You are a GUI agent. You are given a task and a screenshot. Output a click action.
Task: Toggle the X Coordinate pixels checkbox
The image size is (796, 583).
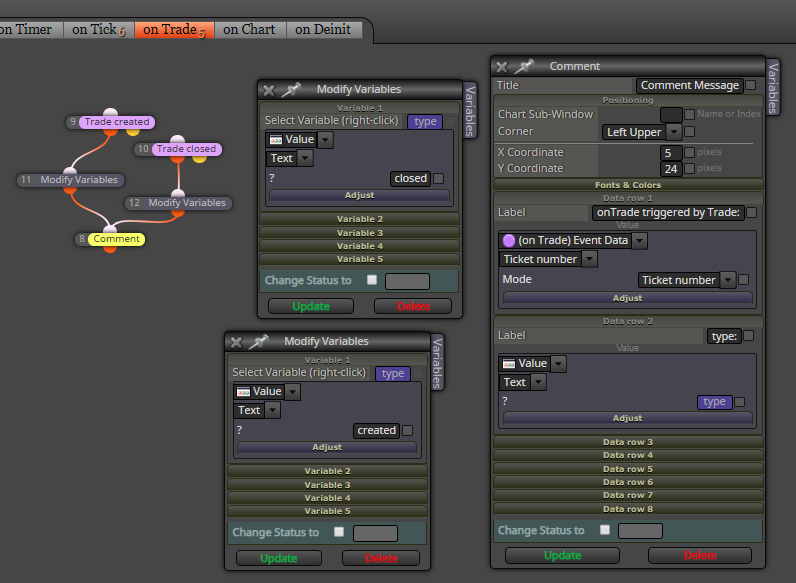tap(689, 152)
